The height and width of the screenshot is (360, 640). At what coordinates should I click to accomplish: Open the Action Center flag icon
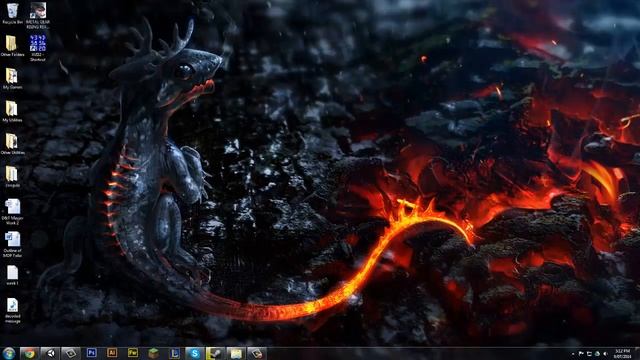pyautogui.click(x=581, y=354)
